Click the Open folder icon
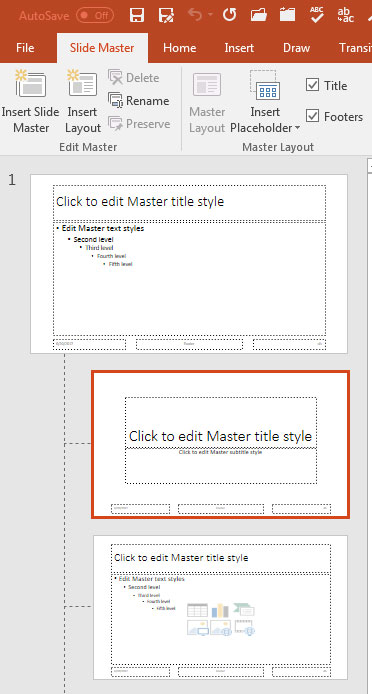372x694 pixels. [x=259, y=15]
